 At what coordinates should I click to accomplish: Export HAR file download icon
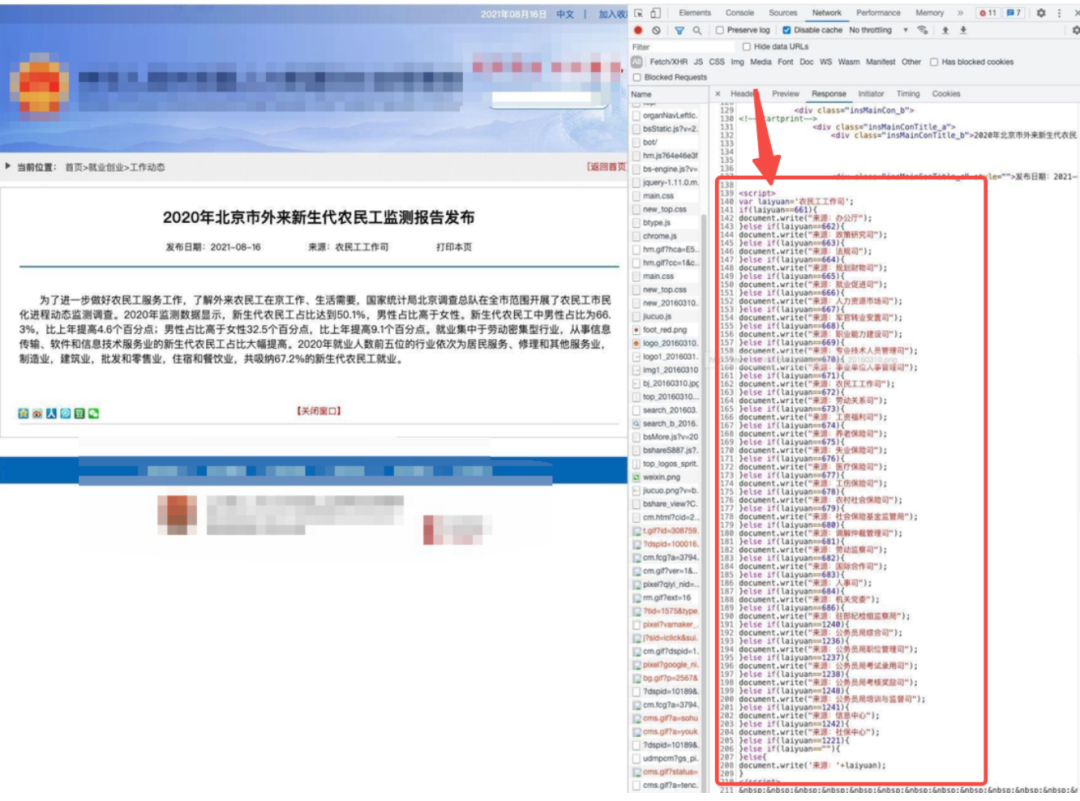(963, 30)
